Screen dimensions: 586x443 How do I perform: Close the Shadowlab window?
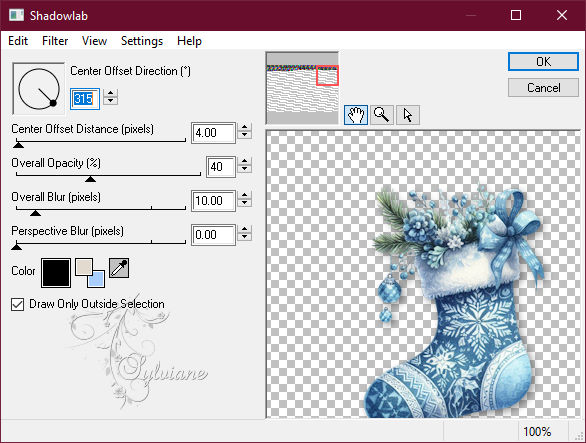(x=562, y=15)
